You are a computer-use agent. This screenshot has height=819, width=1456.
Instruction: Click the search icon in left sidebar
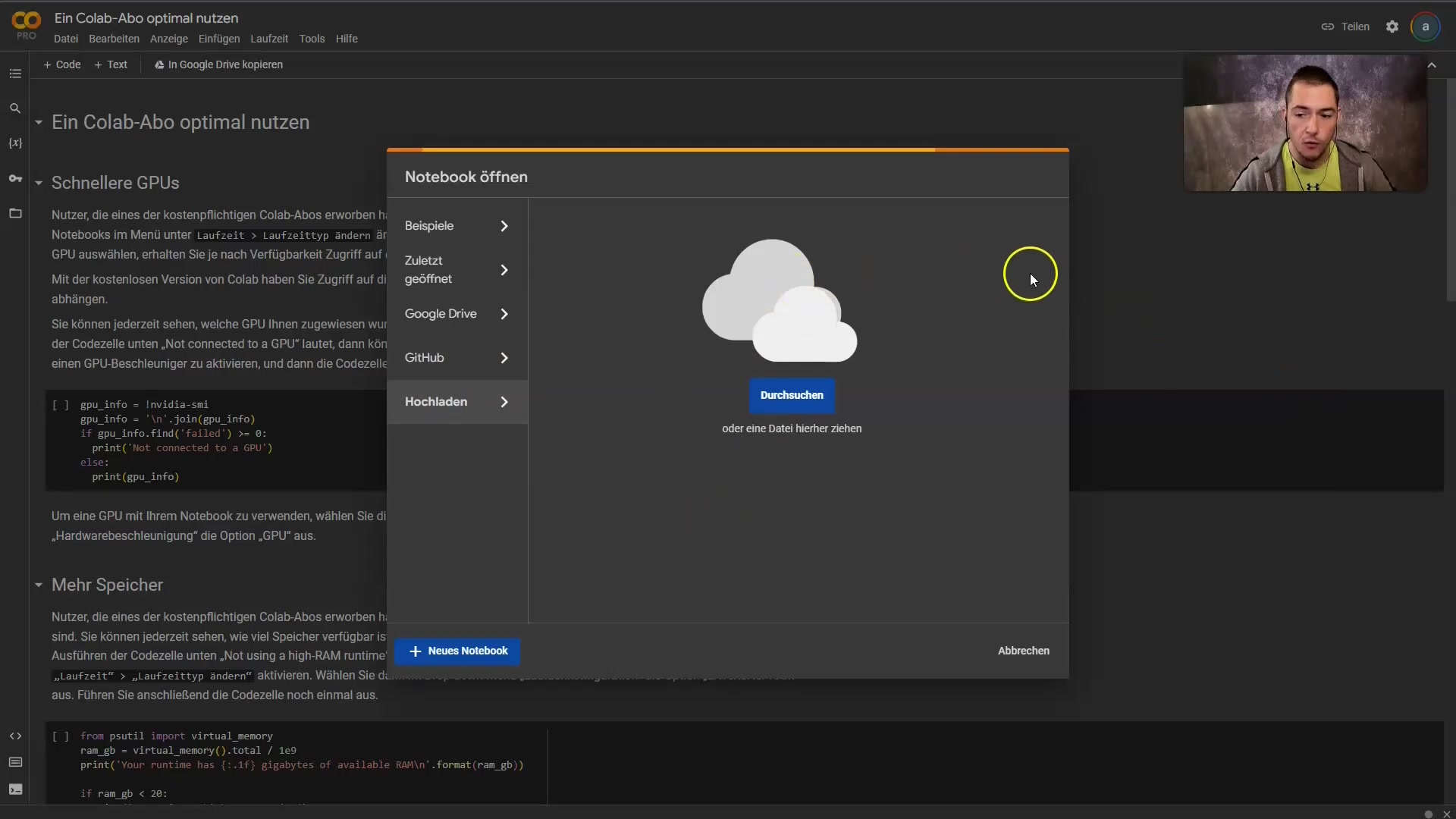(15, 108)
